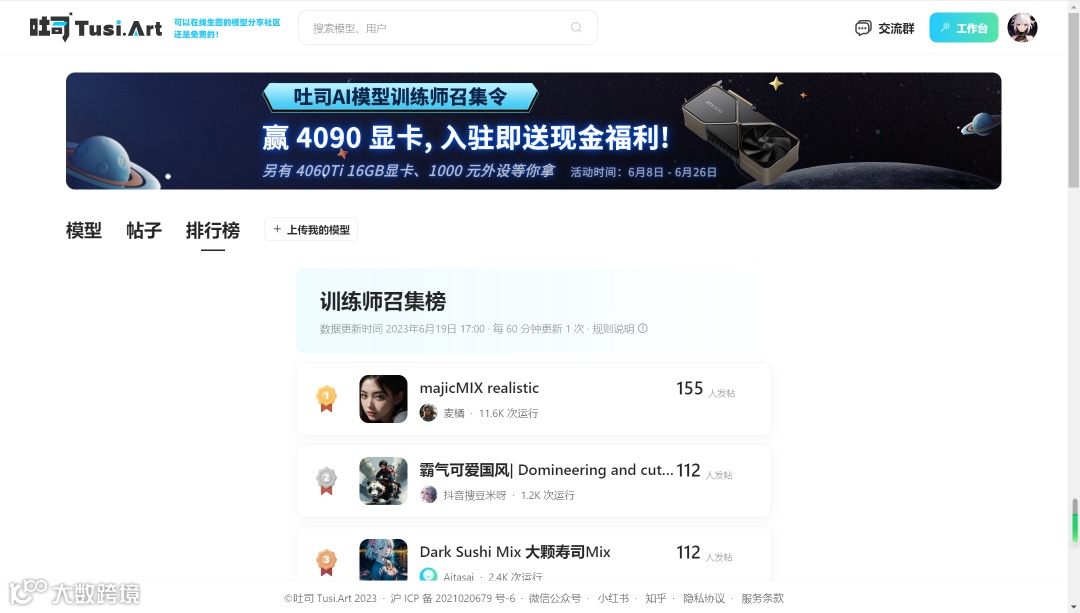Open Dark Sushi Mix model title

pyautogui.click(x=515, y=552)
